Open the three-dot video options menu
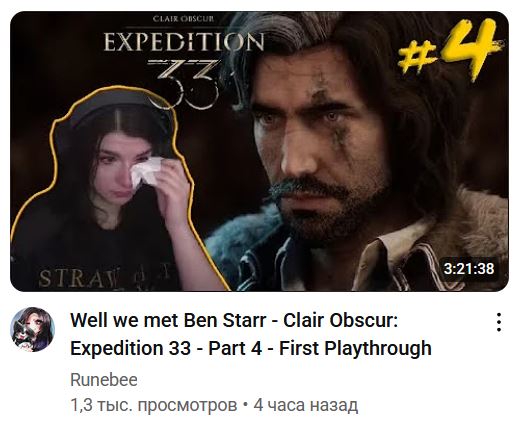 (x=499, y=322)
